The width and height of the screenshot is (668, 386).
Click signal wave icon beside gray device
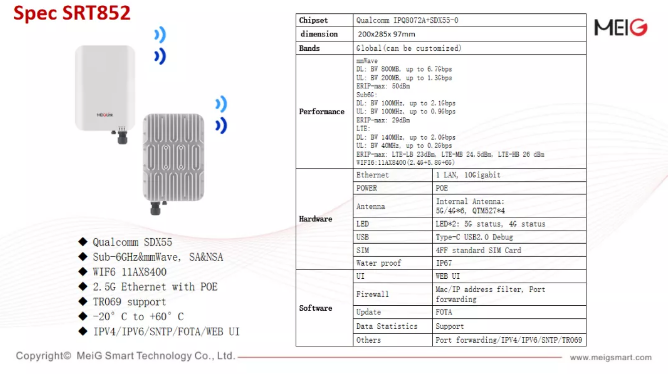pyautogui.click(x=221, y=115)
